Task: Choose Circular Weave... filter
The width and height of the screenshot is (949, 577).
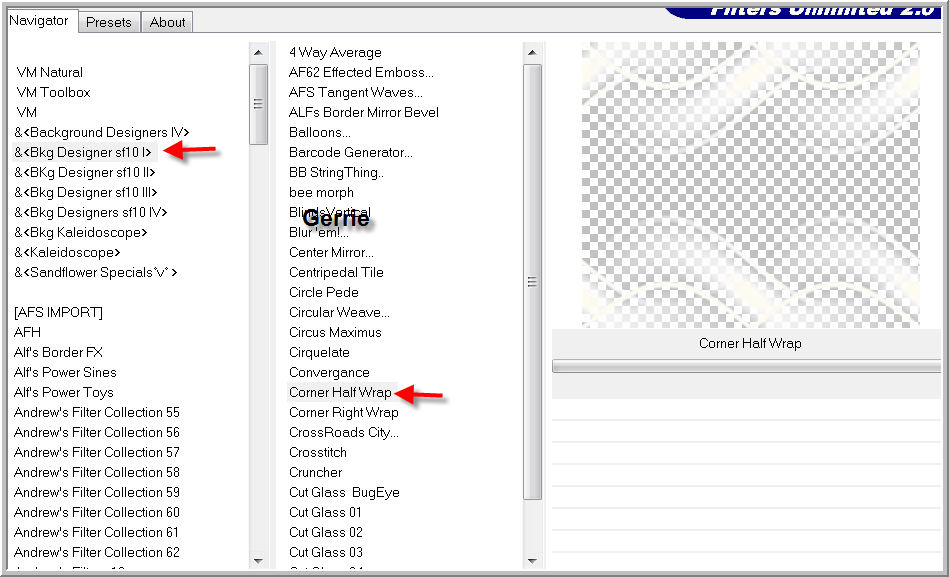Action: pyautogui.click(x=340, y=312)
